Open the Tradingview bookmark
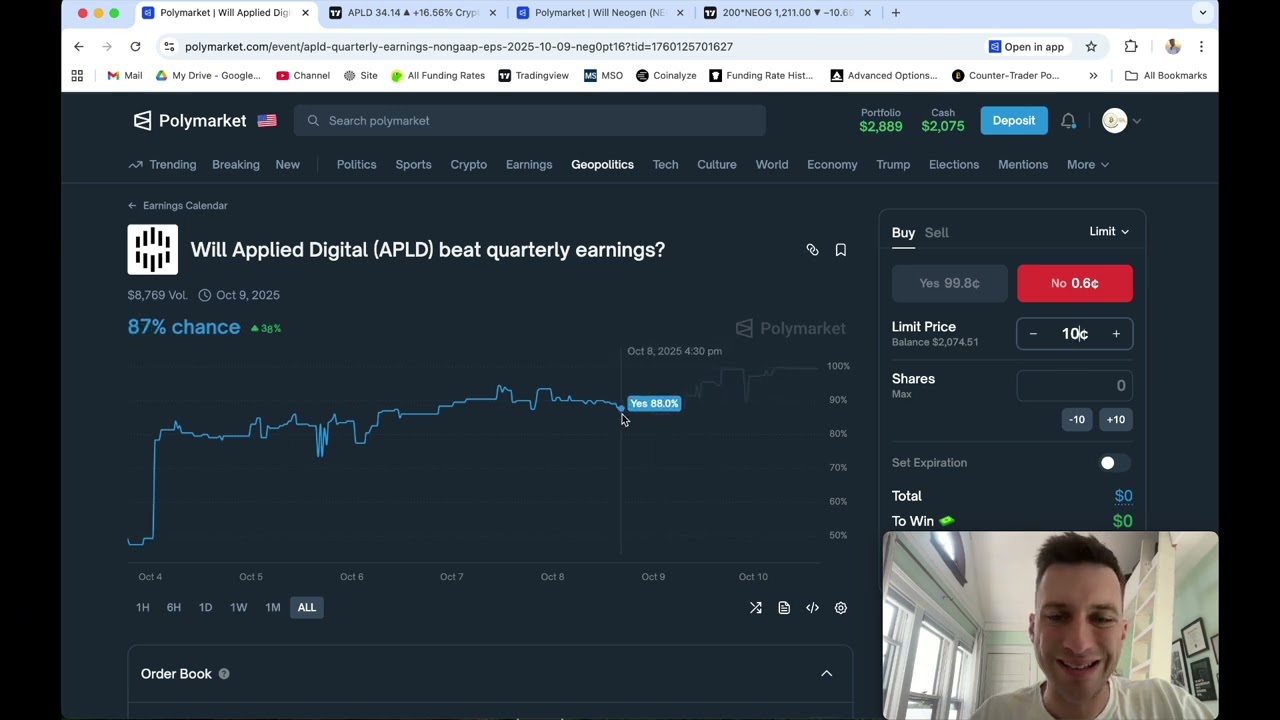 point(533,75)
